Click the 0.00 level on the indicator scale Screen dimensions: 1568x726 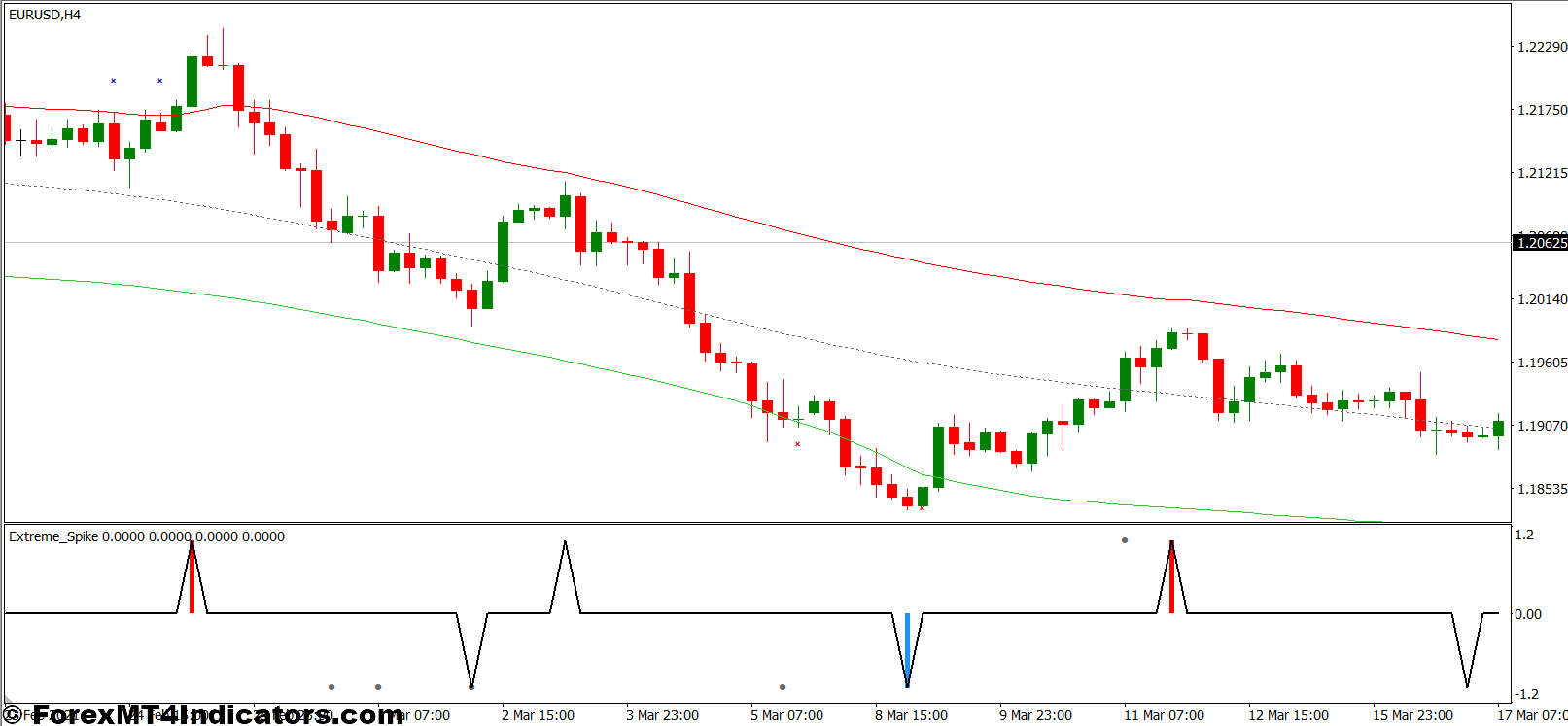(x=1528, y=614)
